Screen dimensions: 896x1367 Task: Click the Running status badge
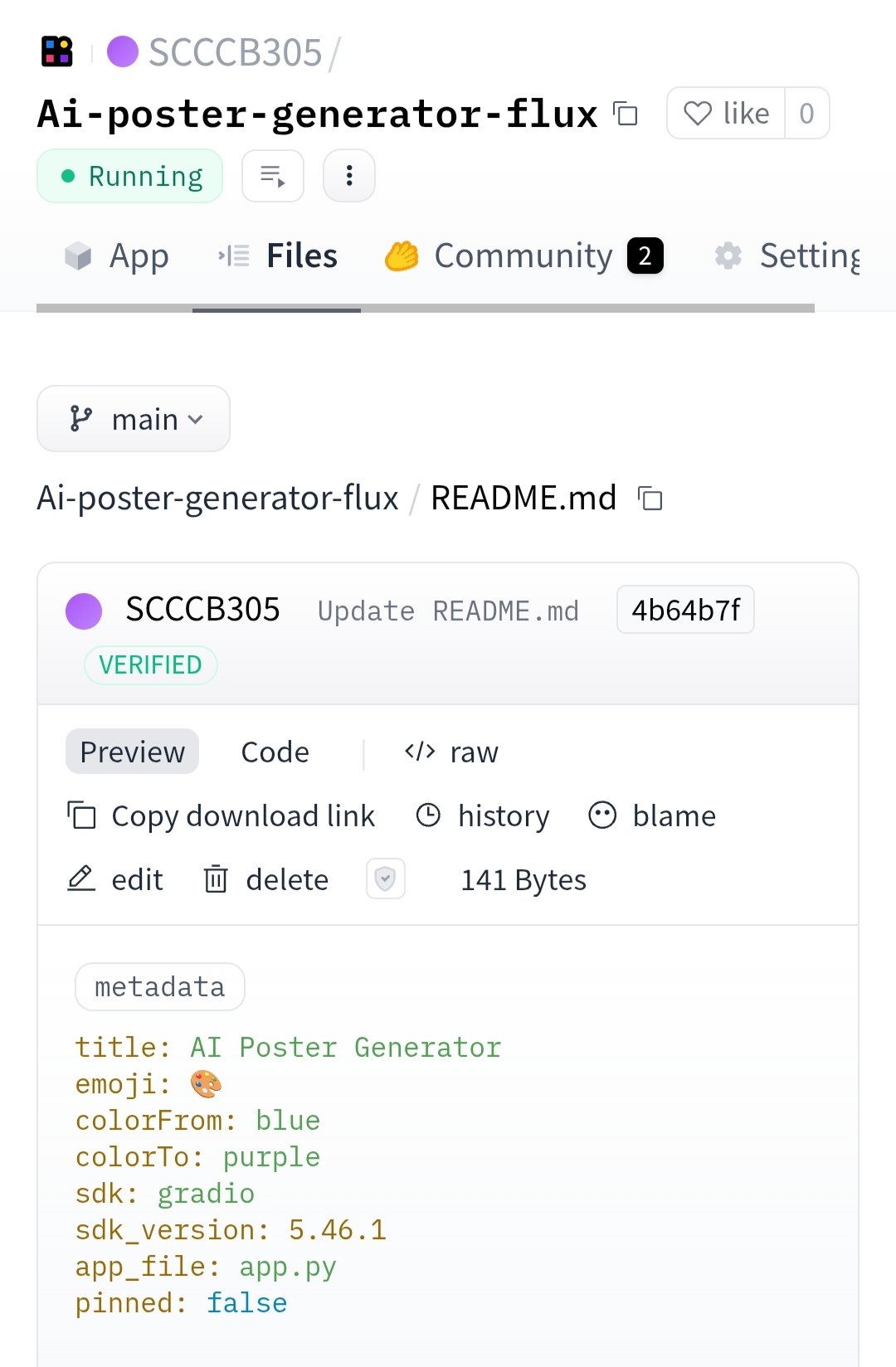129,176
